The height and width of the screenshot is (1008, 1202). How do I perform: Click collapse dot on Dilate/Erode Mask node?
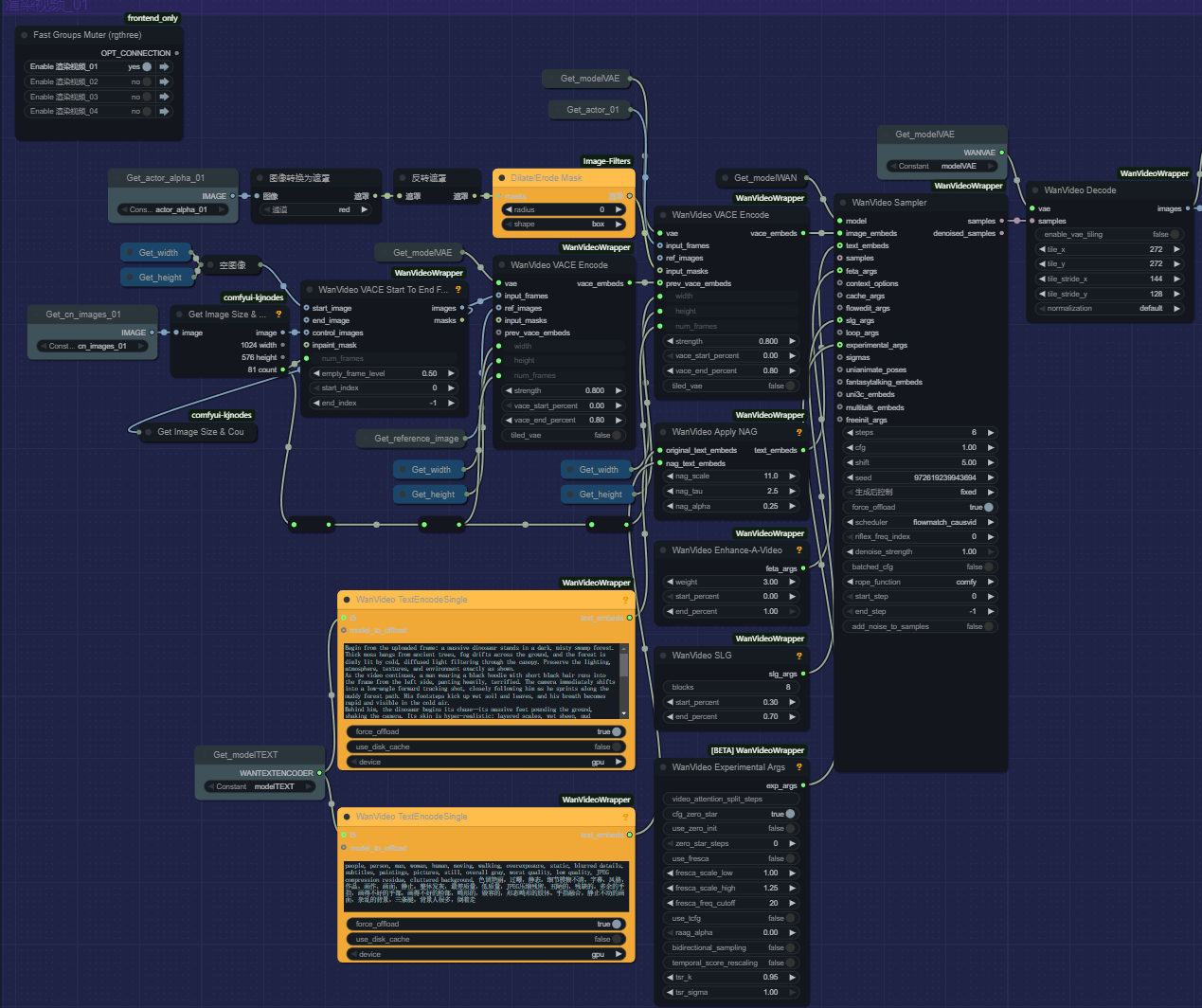coord(501,178)
